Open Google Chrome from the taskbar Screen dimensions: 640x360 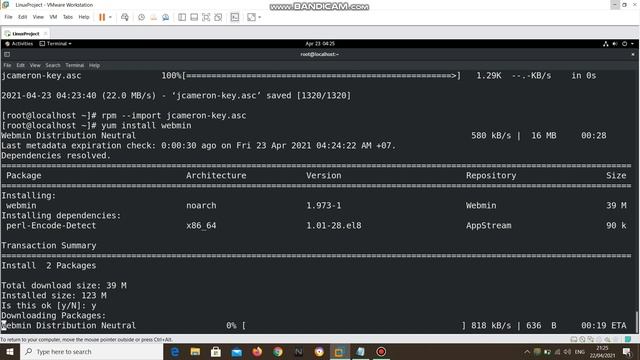pyautogui.click(x=278, y=351)
